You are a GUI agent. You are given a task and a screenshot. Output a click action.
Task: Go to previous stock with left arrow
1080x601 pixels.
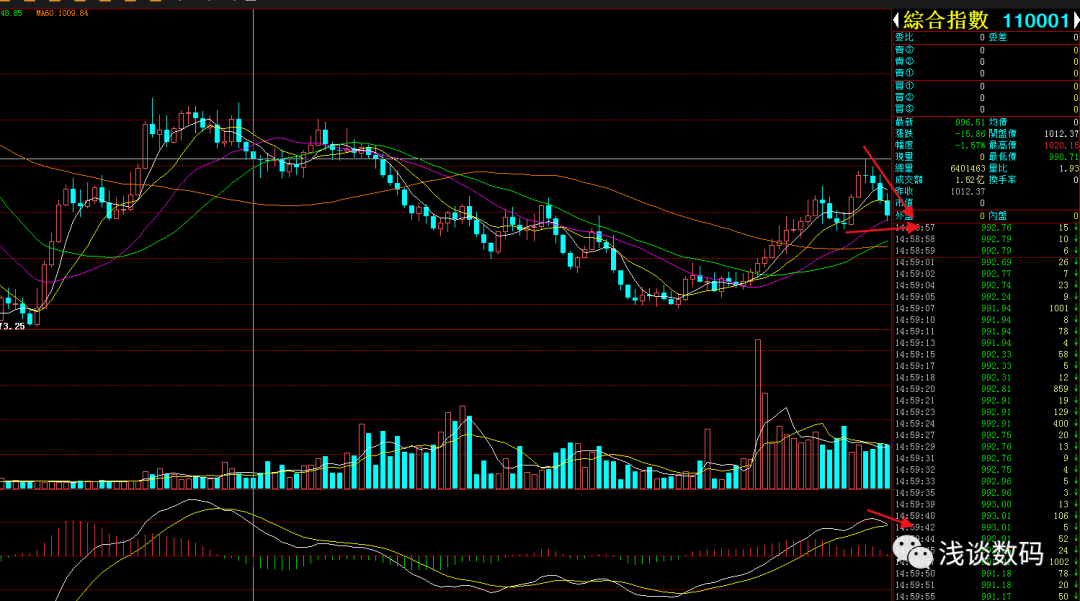pos(896,21)
